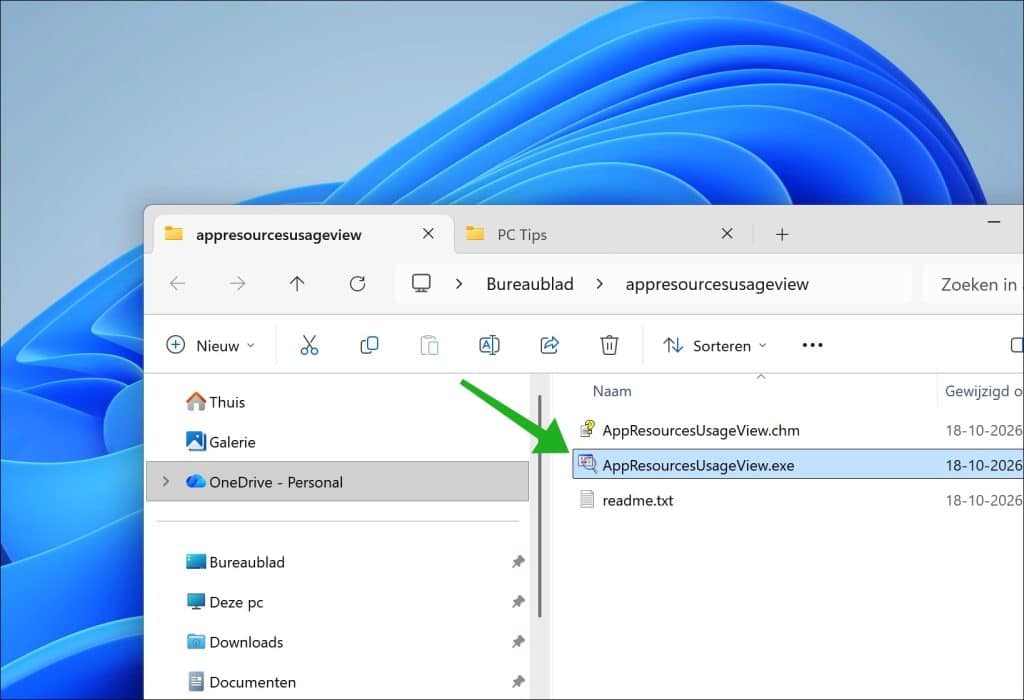Click the readme.txt file icon
The width and height of the screenshot is (1024, 700).
click(x=587, y=500)
